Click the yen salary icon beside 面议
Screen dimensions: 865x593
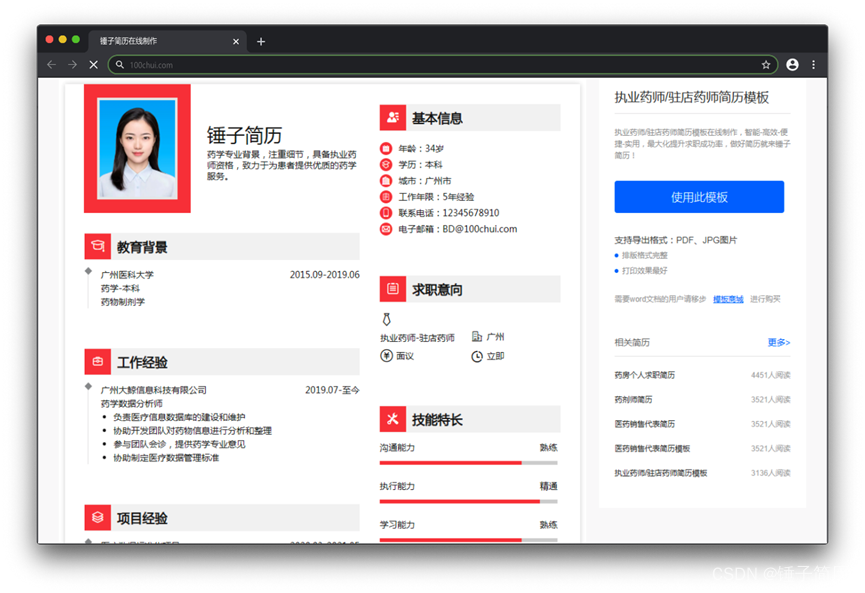[386, 356]
